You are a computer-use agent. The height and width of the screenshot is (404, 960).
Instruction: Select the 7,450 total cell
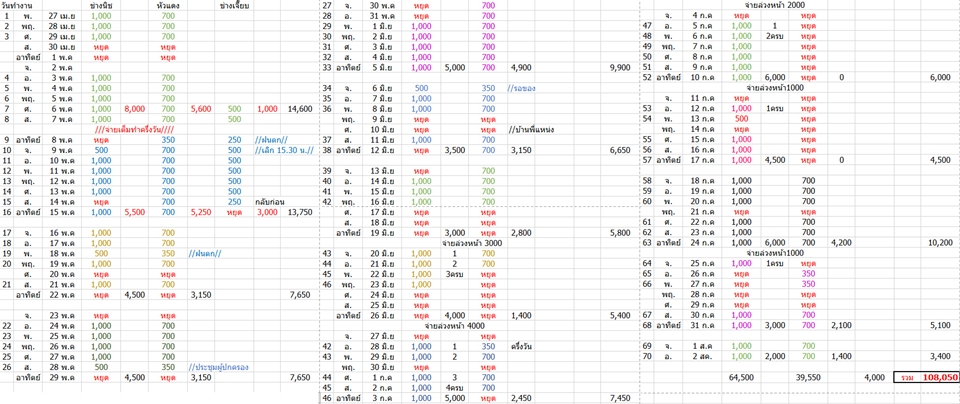620,398
